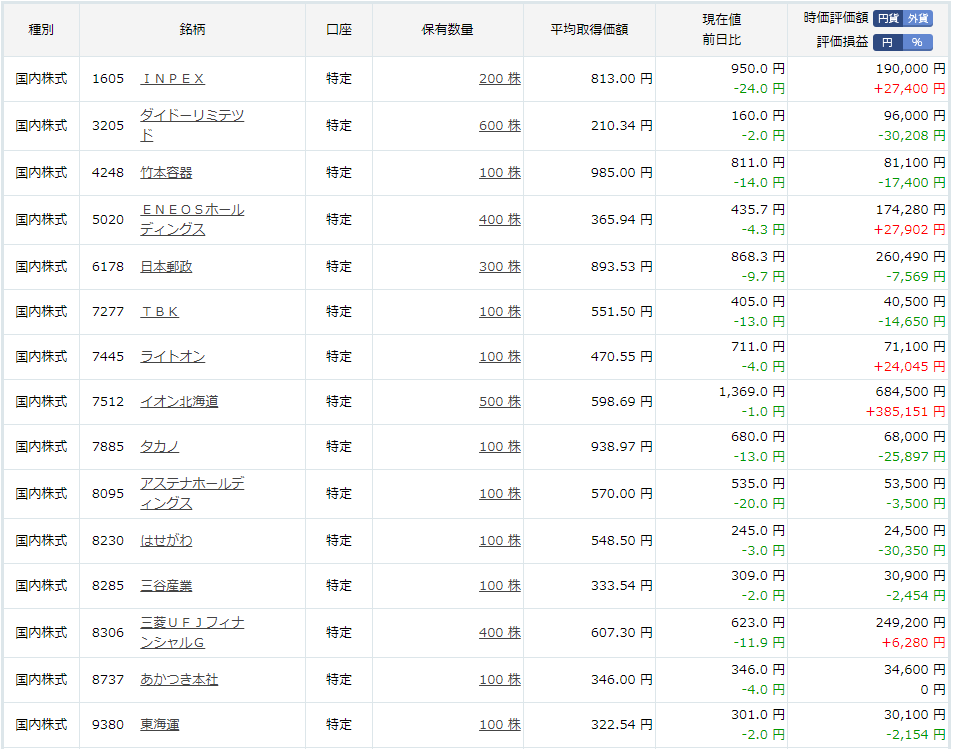This screenshot has height=749, width=953.
Task: Open the ＥＮＥＯＳホールディングス stock link
Action: [x=192, y=219]
